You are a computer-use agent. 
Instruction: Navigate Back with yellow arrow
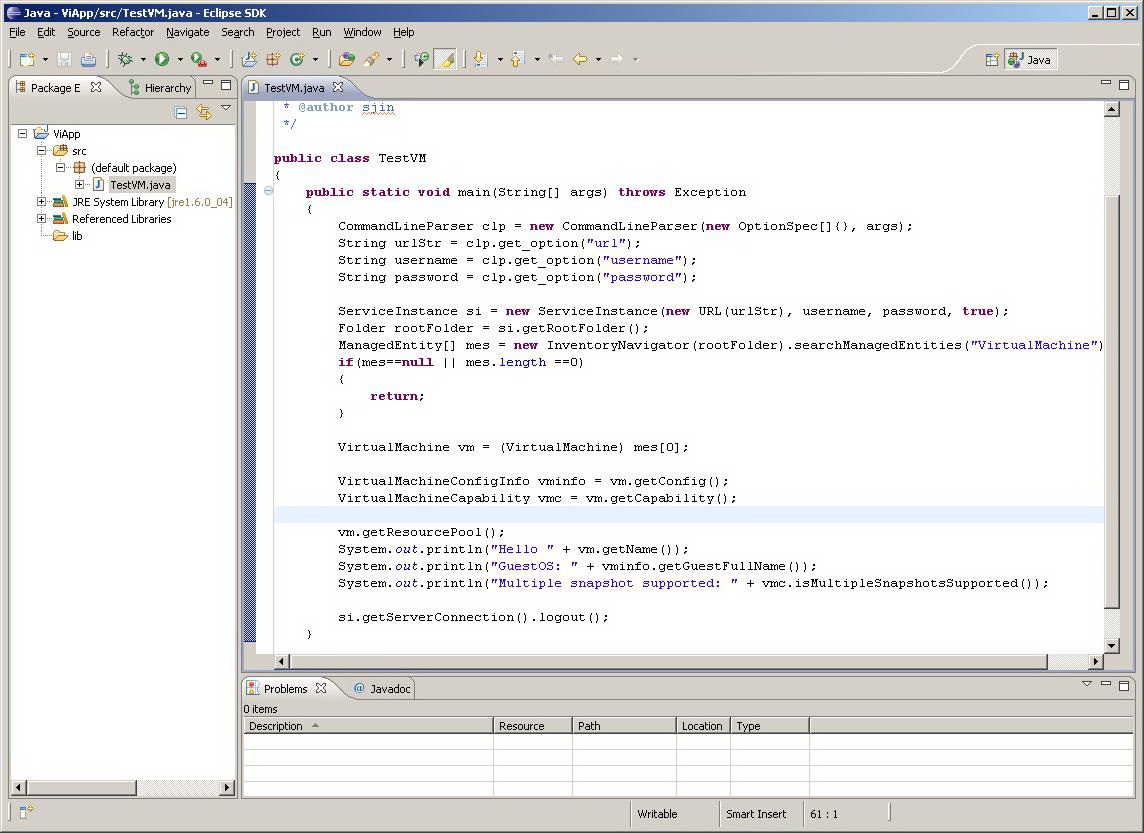[x=580, y=59]
